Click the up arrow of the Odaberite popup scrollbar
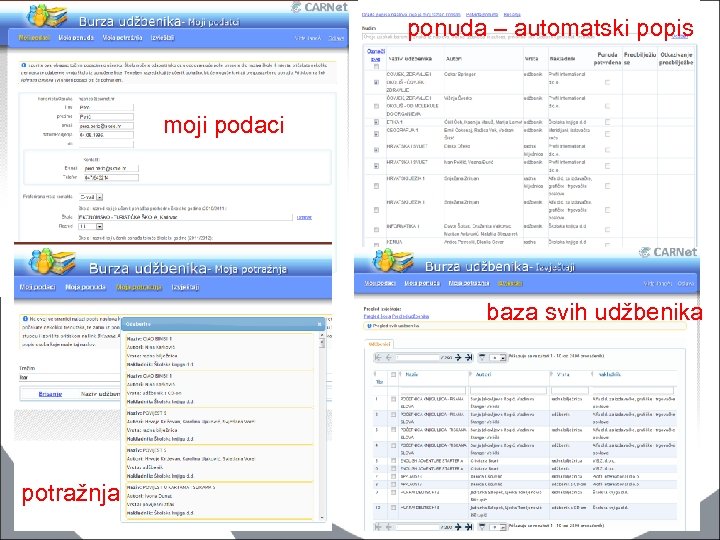Viewport: 720px width, 540px height. (x=322, y=336)
